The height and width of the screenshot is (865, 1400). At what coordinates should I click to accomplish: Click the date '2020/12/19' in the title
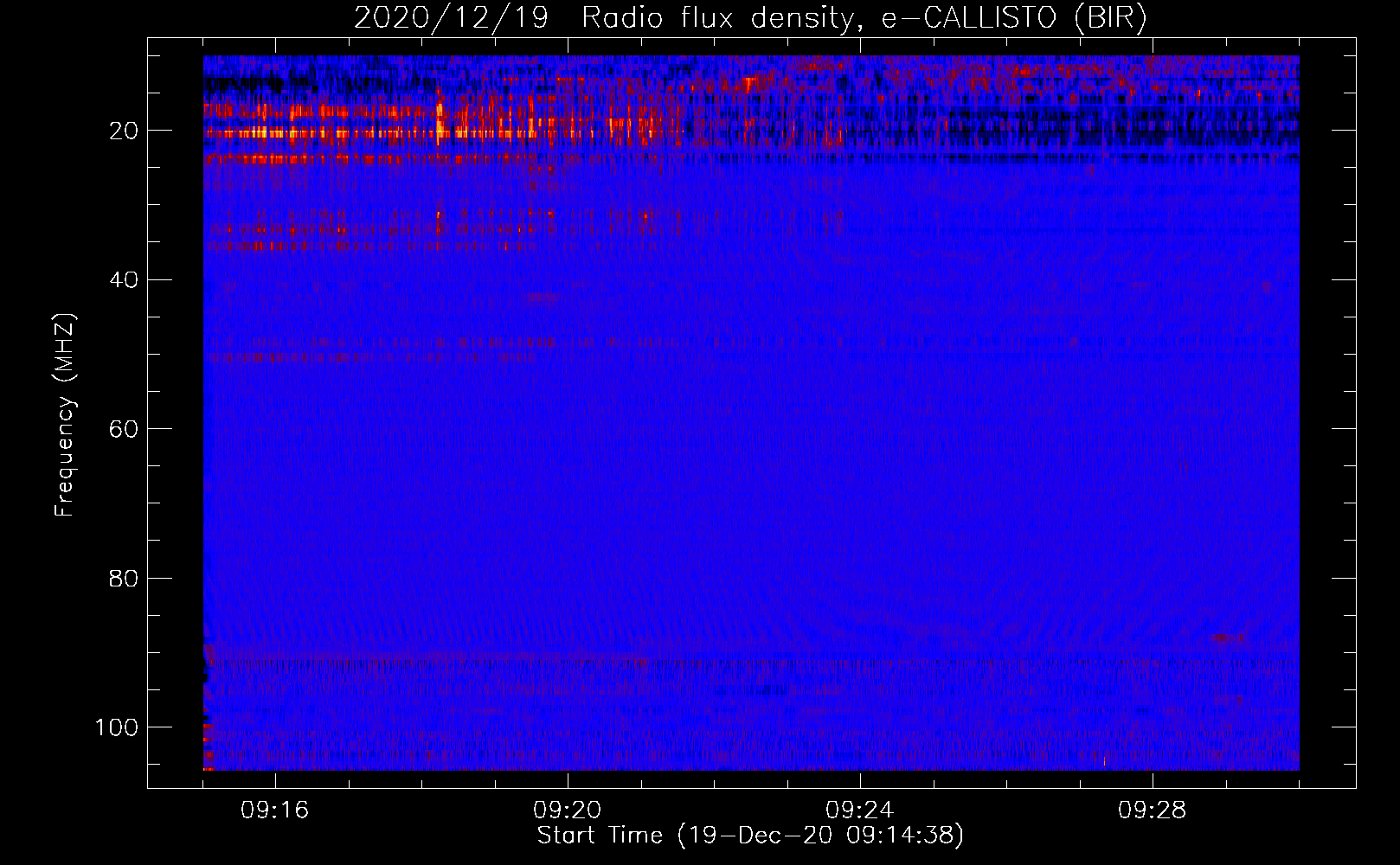click(451, 18)
